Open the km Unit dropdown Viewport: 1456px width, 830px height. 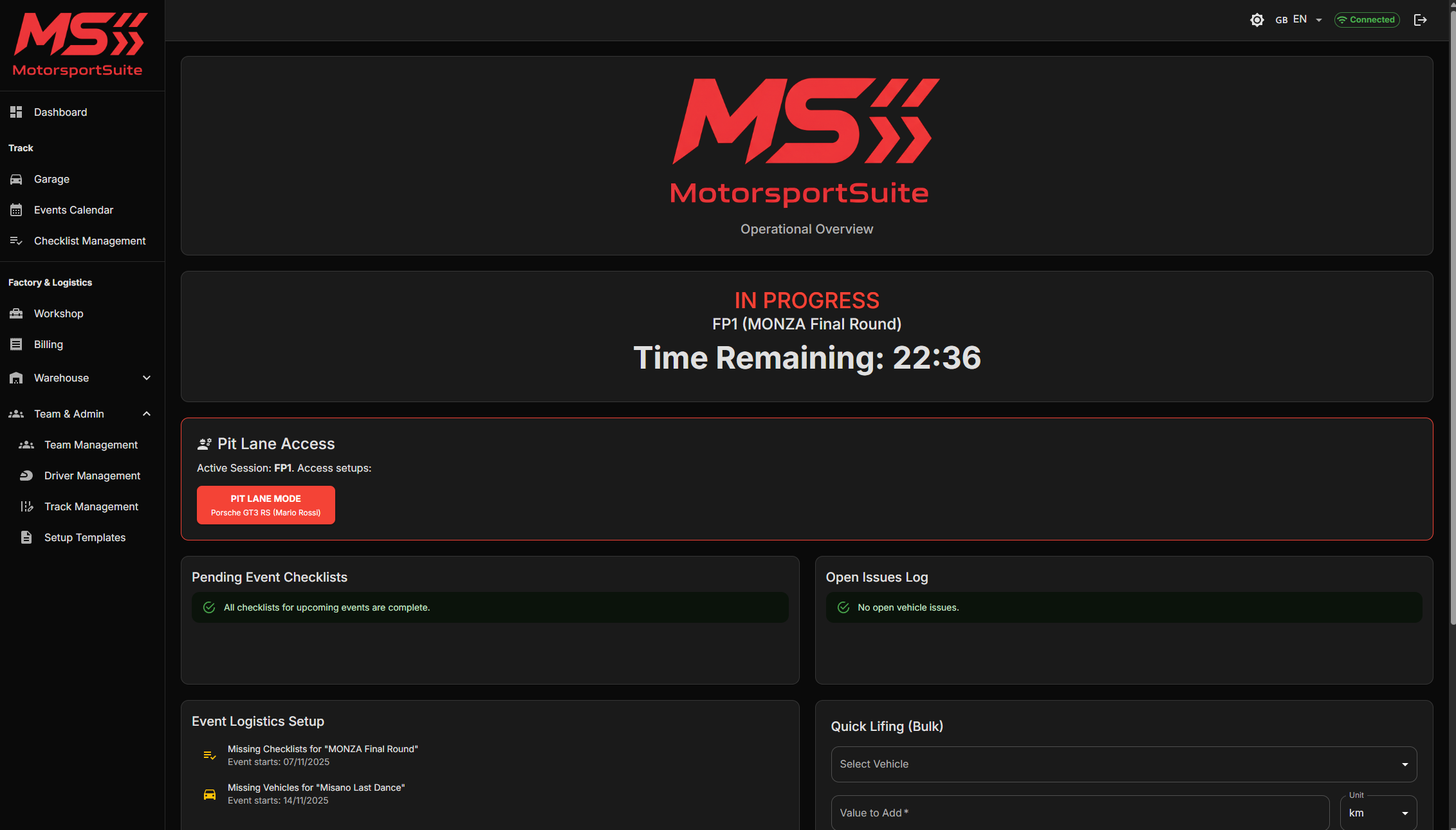pyautogui.click(x=1378, y=813)
